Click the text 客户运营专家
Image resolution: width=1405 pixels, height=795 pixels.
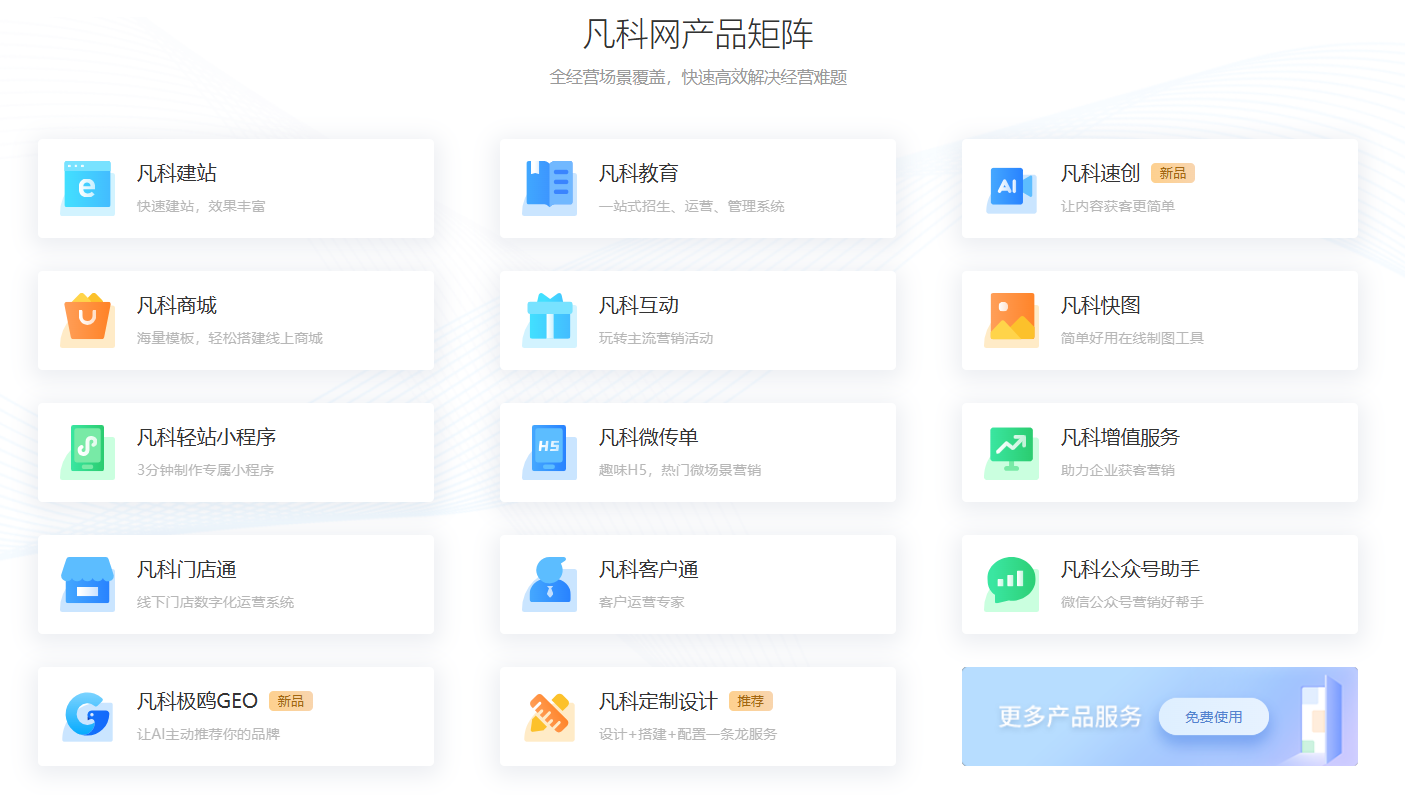coord(642,602)
